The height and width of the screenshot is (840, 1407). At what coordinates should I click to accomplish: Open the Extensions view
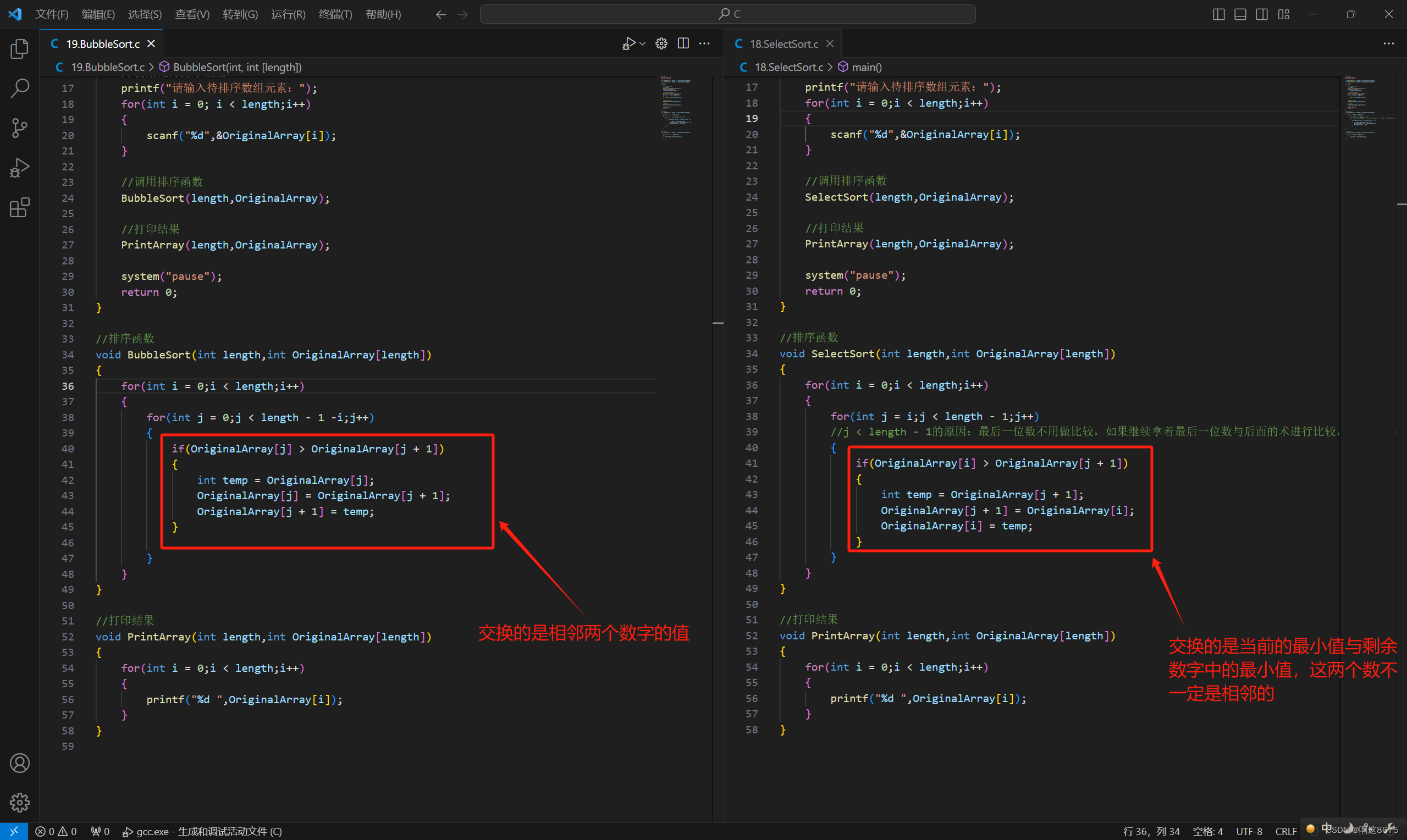(x=20, y=207)
